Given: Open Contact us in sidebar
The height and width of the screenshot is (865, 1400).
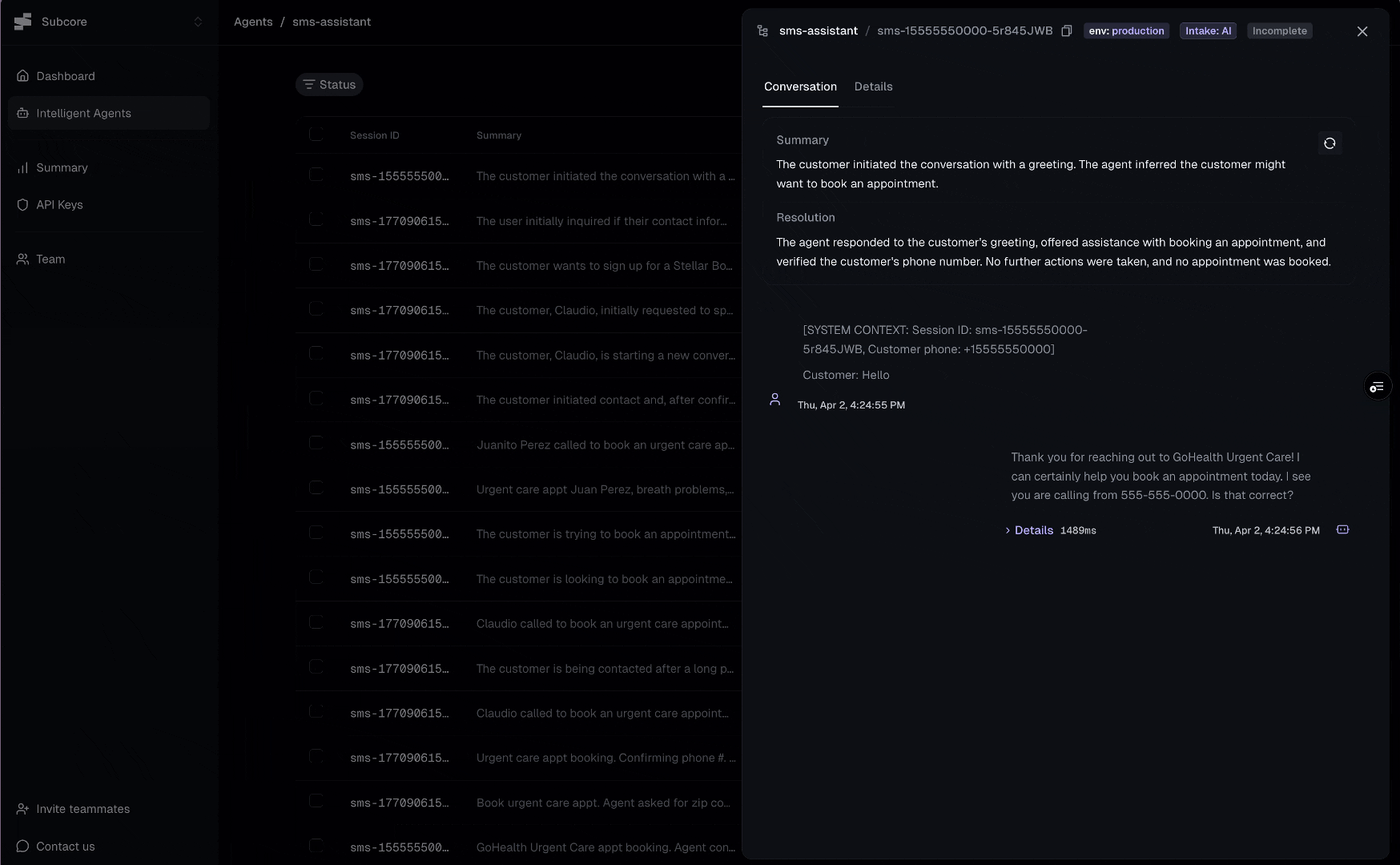Looking at the screenshot, I should [x=65, y=847].
